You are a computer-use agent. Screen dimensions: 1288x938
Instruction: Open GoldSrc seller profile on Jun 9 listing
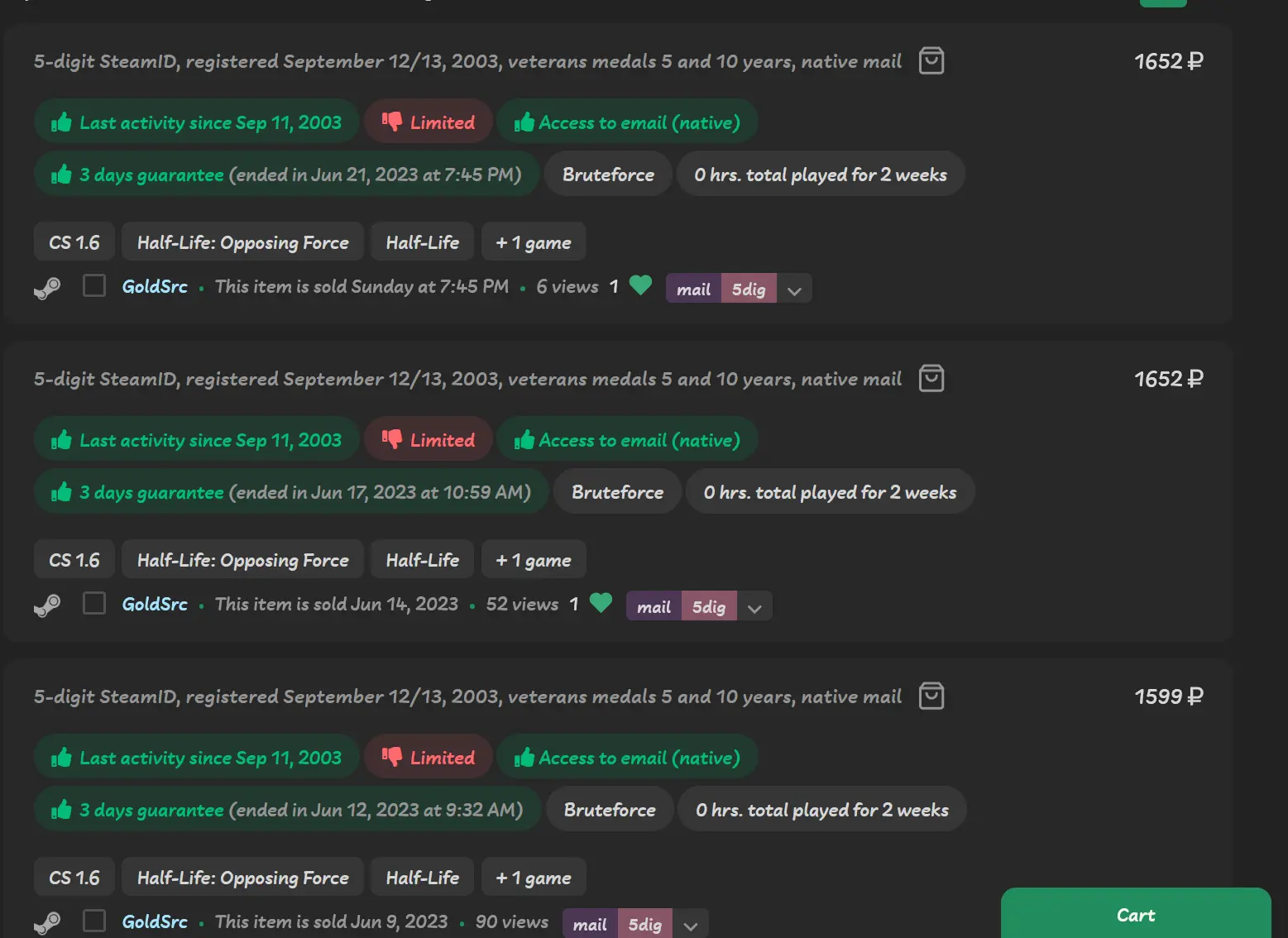(x=155, y=921)
